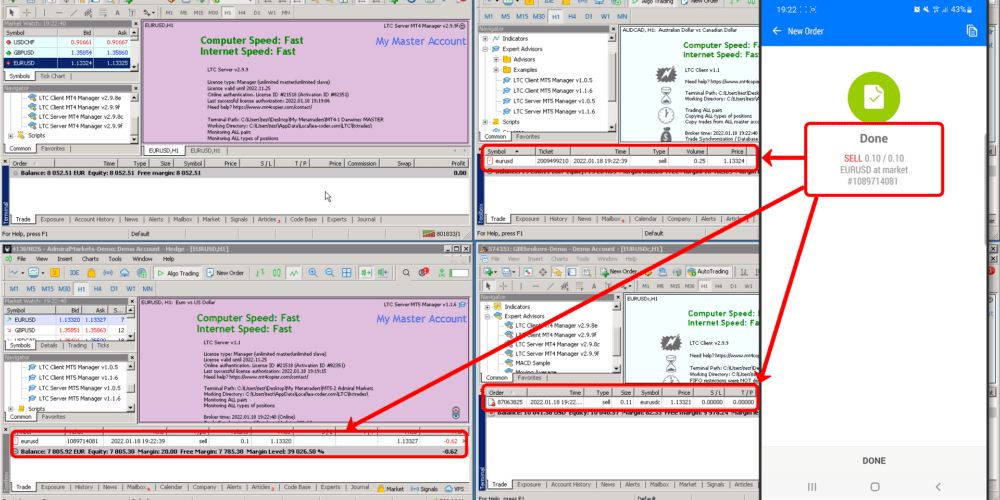1000x500 pixels.
Task: Open the Tools menu in AdmiralMarkets window
Action: tap(115, 260)
